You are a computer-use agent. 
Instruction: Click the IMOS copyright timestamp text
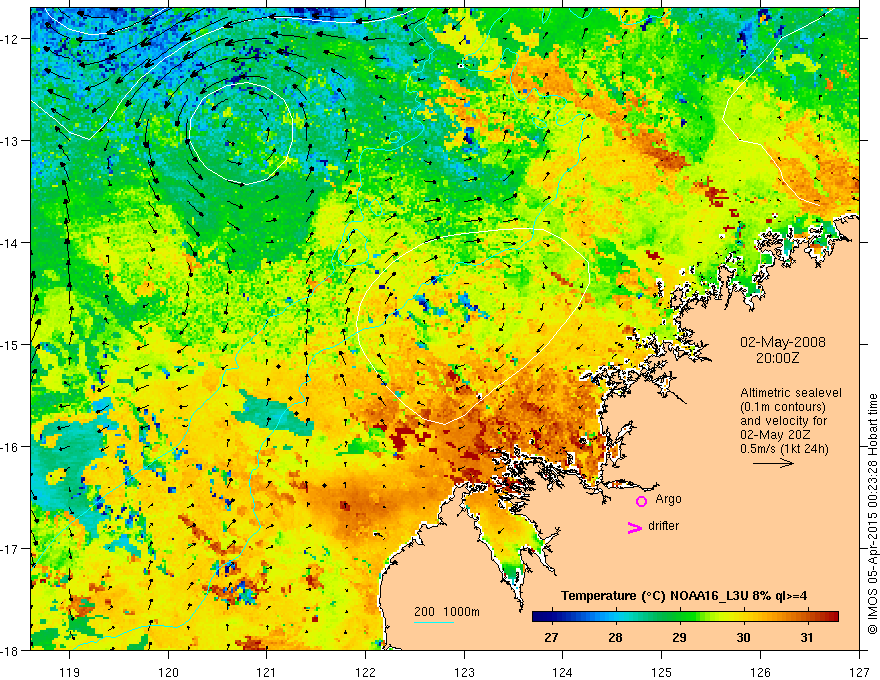click(x=872, y=514)
